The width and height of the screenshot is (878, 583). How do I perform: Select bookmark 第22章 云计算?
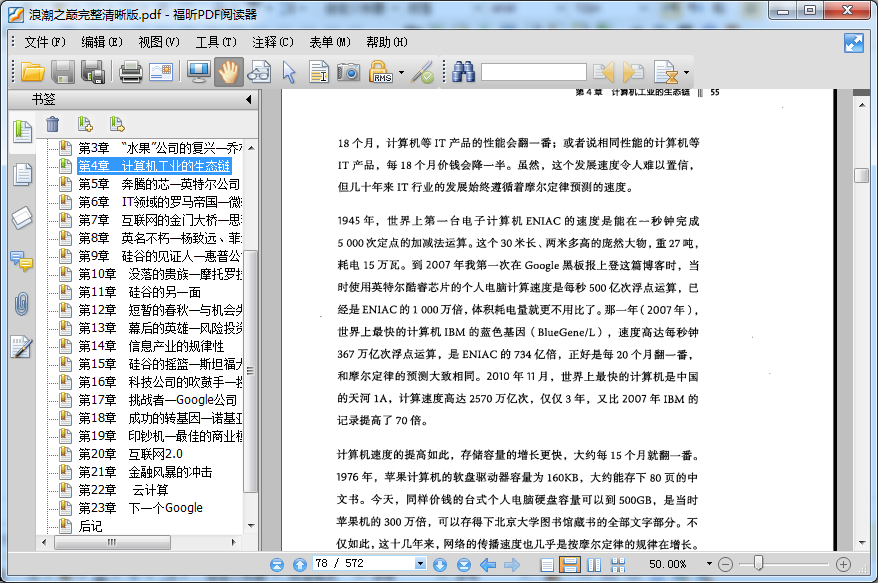pyautogui.click(x=123, y=490)
